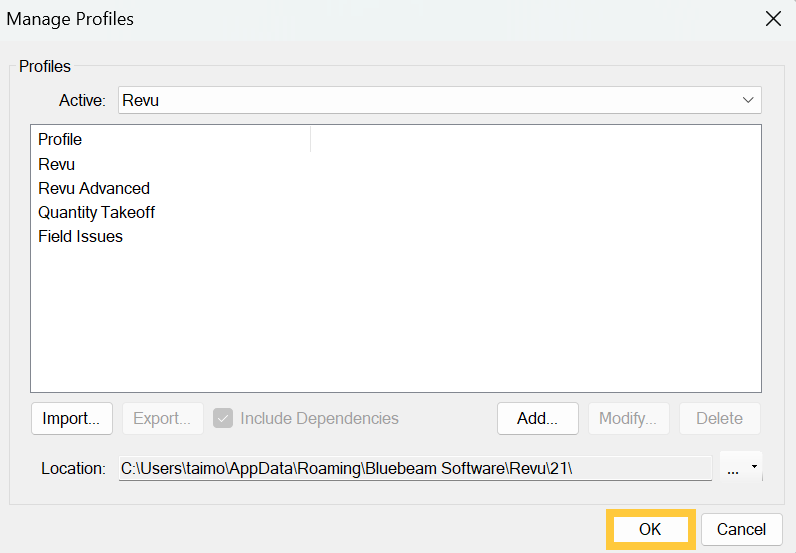
Task: Close the Manage Profiles dialog with X
Action: click(x=772, y=19)
